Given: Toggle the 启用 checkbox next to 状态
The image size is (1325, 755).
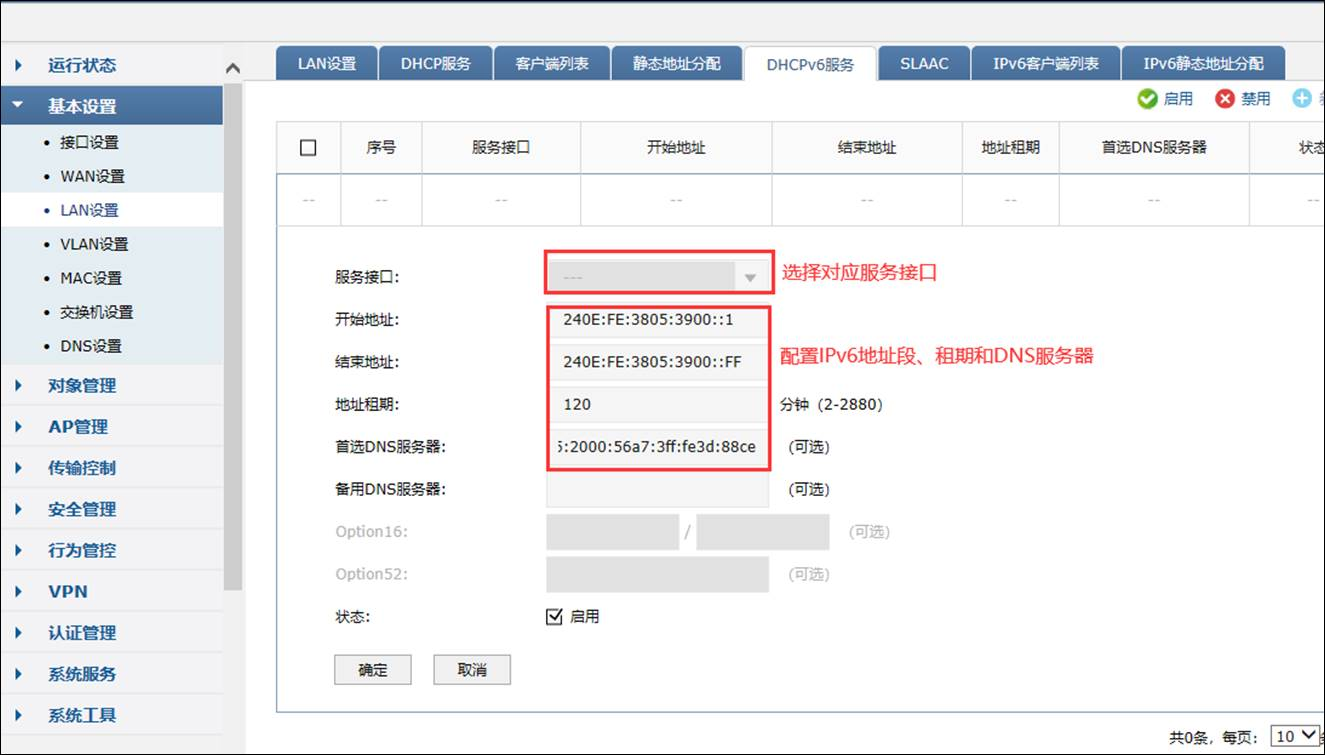Looking at the screenshot, I should tap(553, 617).
